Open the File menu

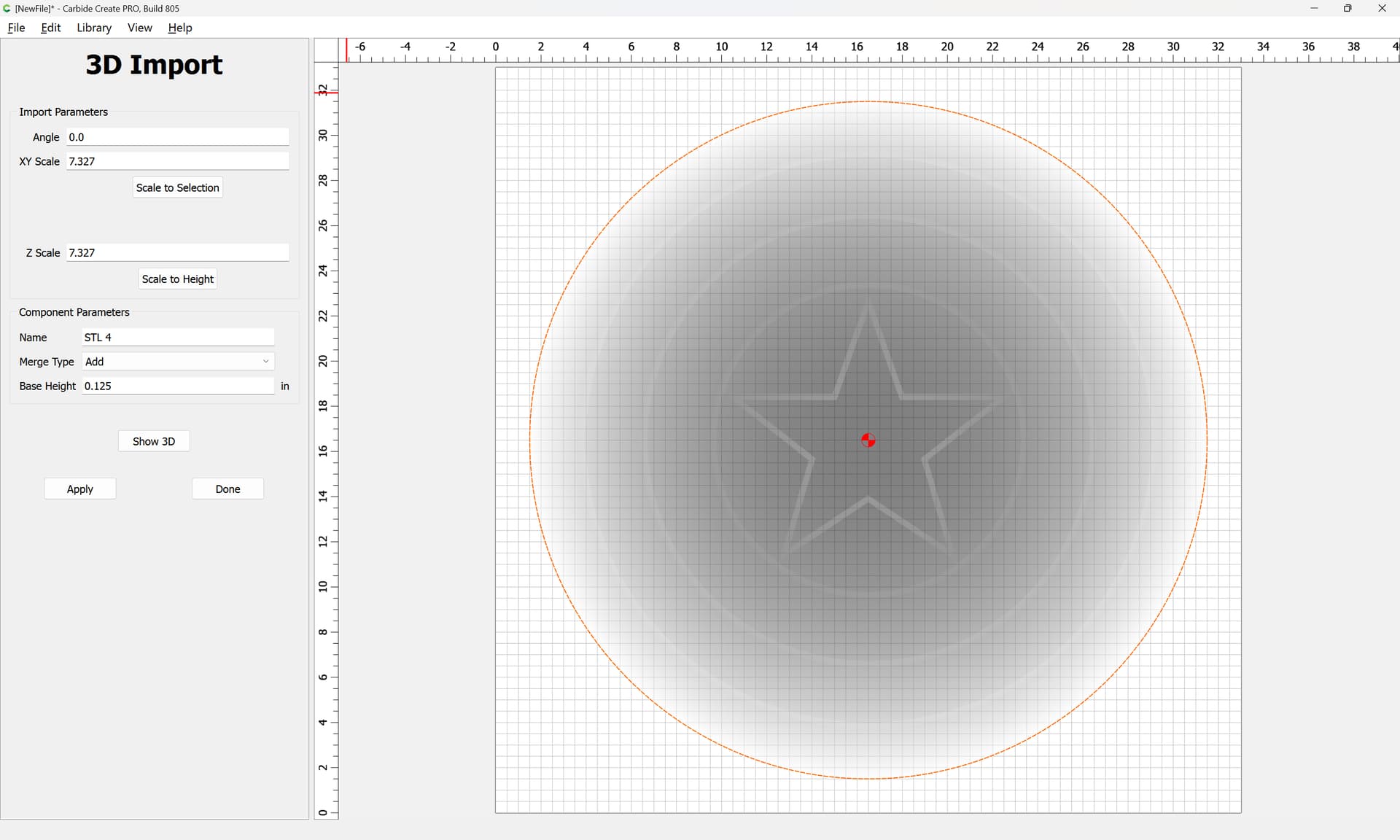[x=16, y=28]
